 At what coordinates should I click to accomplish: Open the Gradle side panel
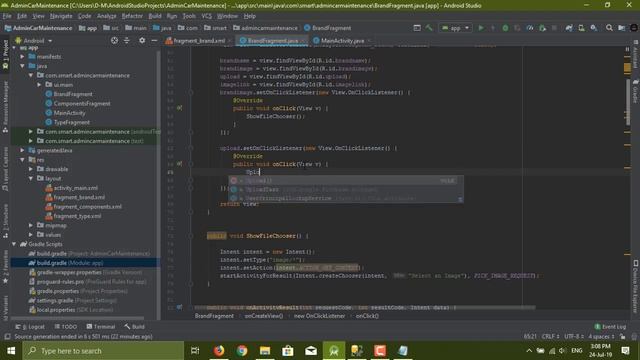tap(636, 91)
